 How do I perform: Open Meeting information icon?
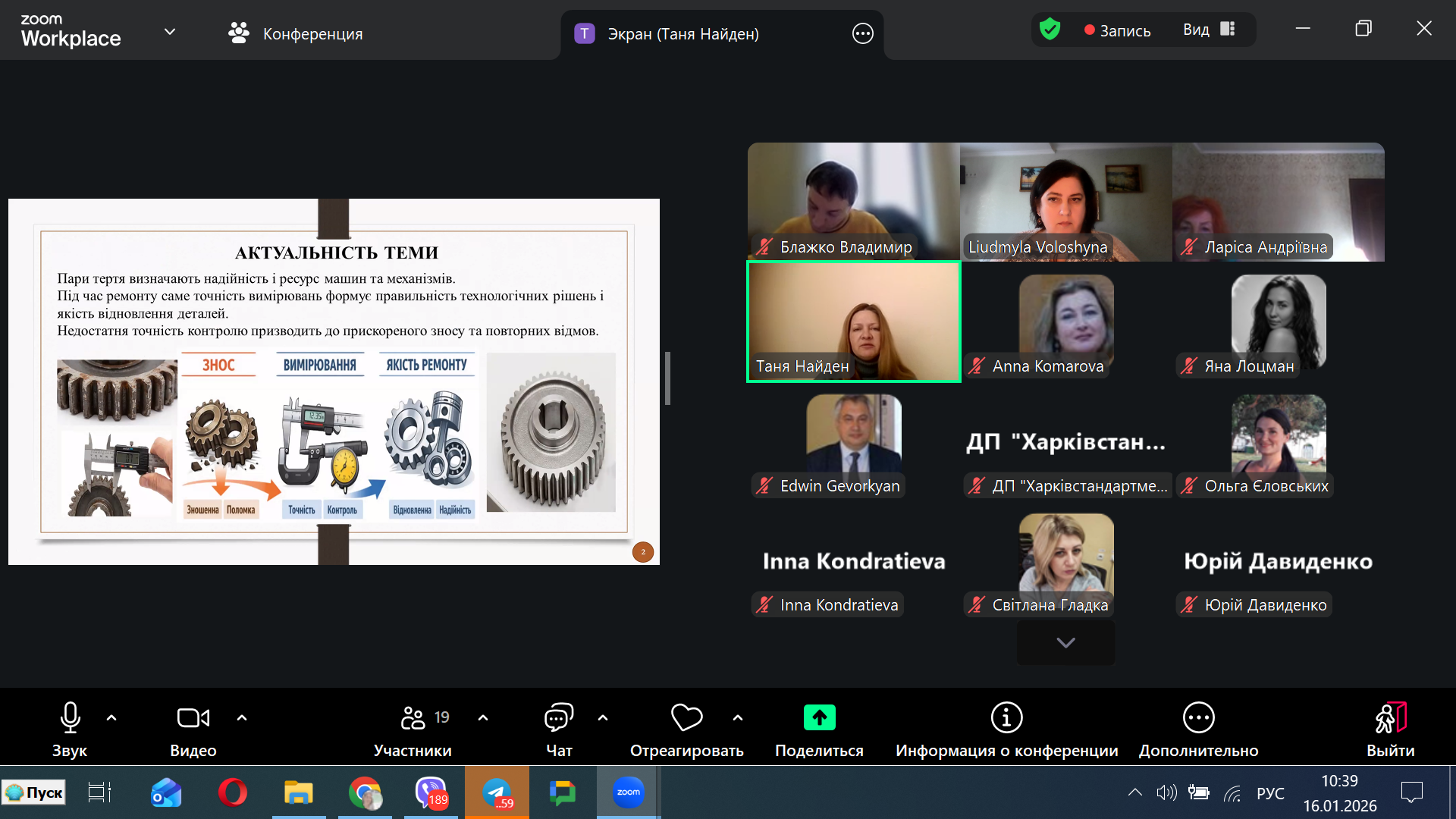pyautogui.click(x=1006, y=717)
